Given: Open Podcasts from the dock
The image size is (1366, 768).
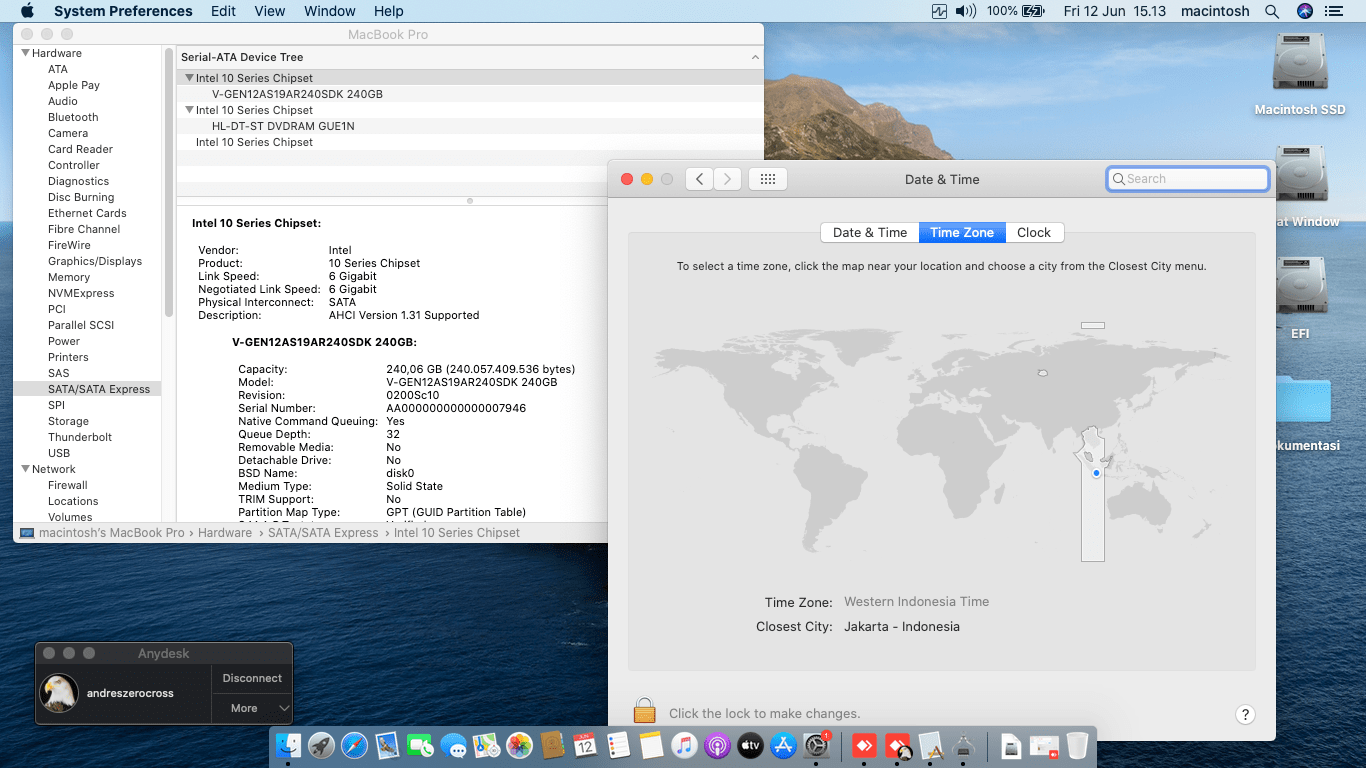Looking at the screenshot, I should click(717, 745).
